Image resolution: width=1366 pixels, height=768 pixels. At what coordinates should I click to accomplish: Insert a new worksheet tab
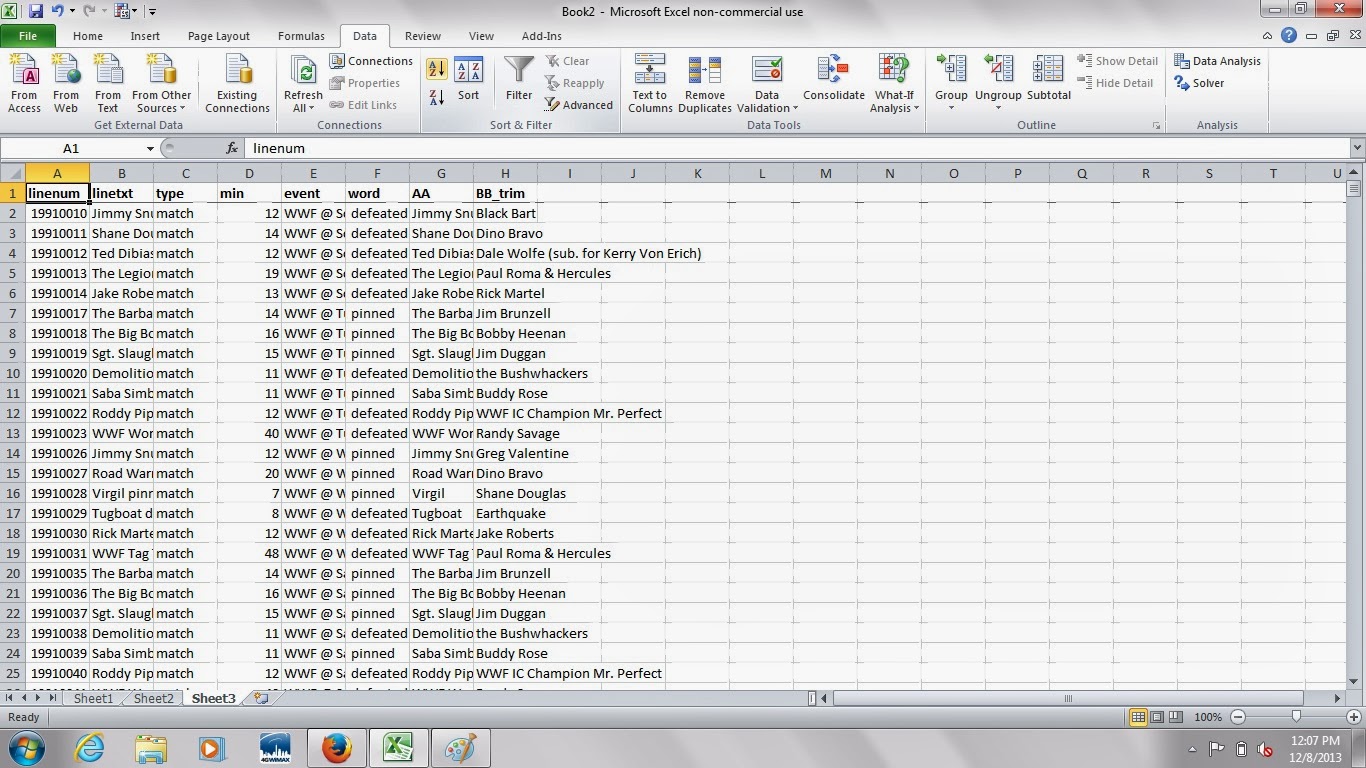click(x=261, y=698)
